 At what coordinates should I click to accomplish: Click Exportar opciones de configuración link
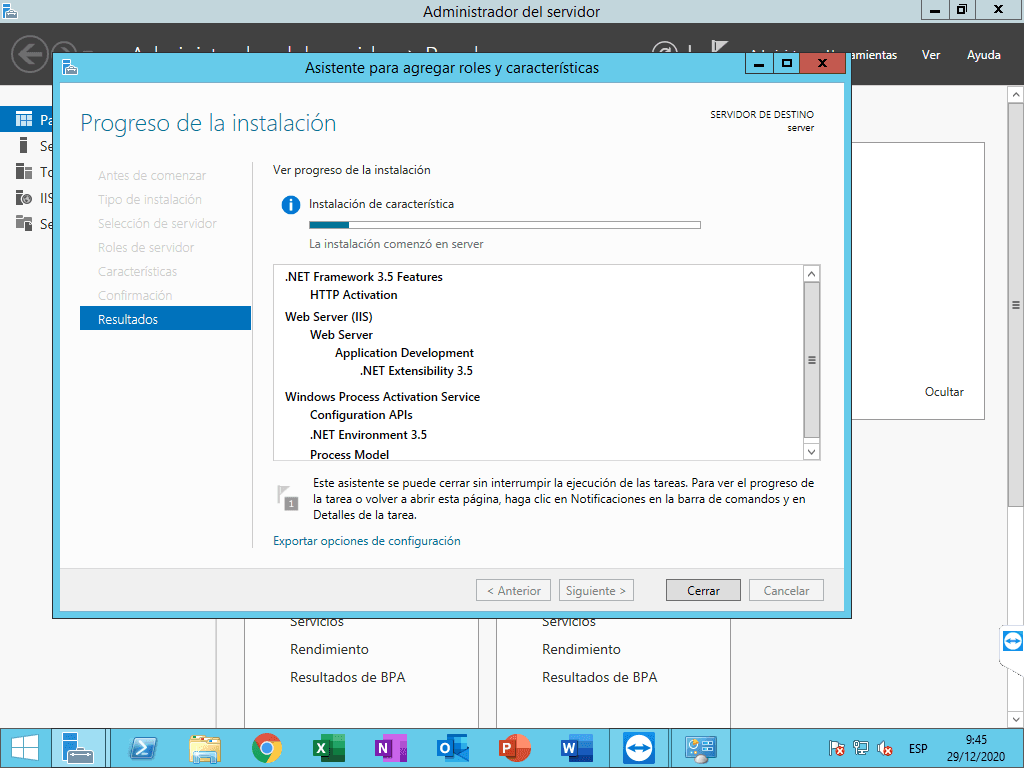coord(366,541)
